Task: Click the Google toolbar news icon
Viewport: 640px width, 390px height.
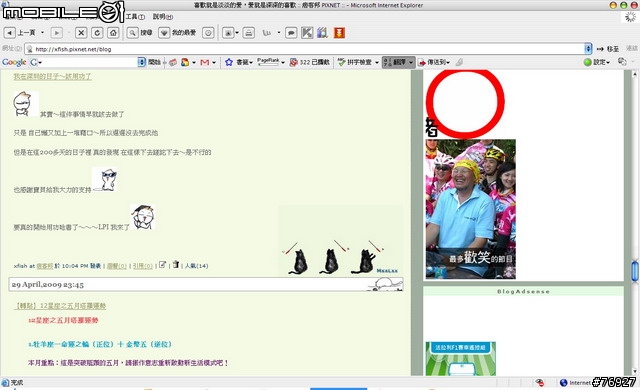Action: [x=173, y=62]
